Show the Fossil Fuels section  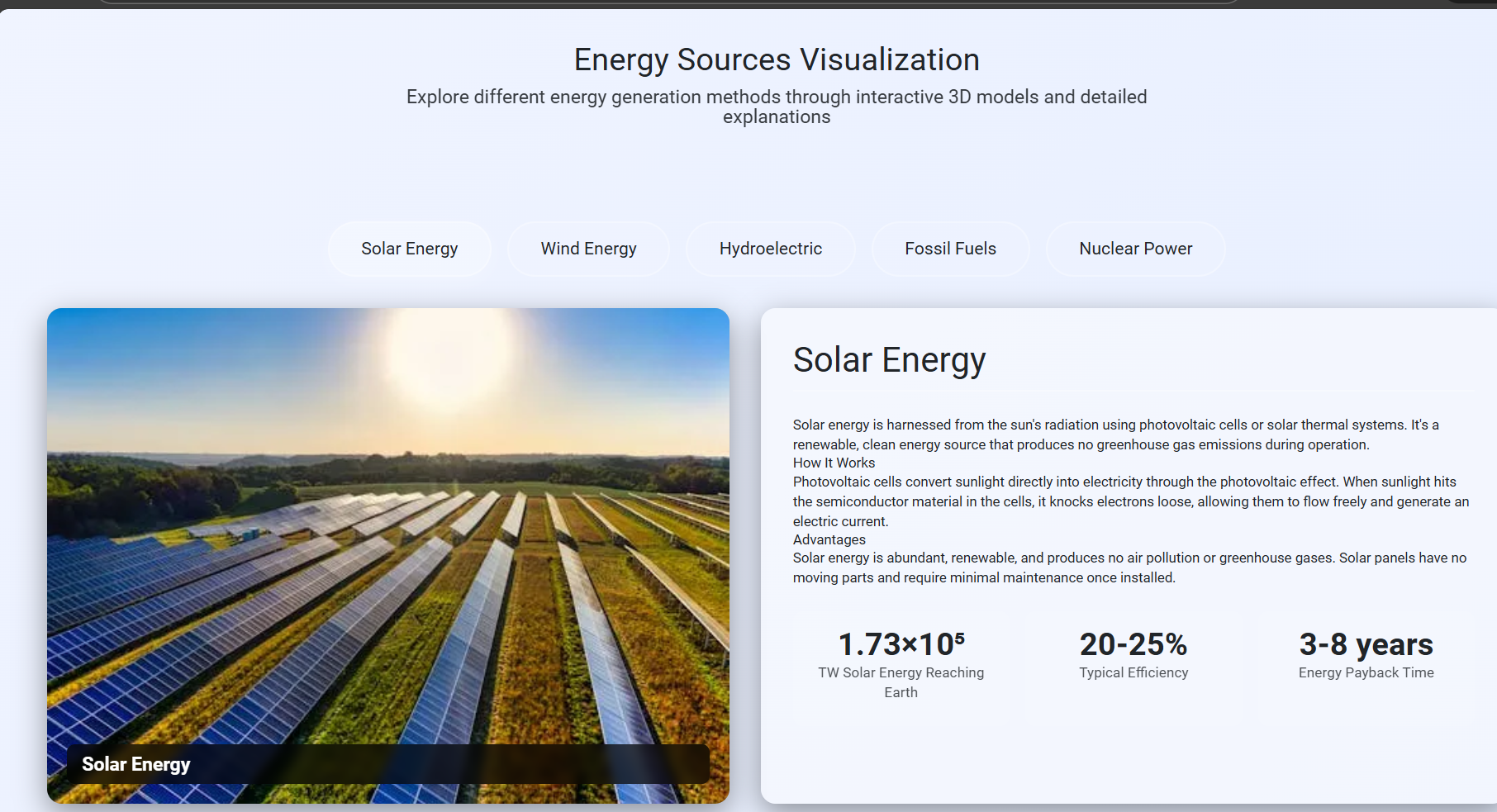[x=950, y=249]
